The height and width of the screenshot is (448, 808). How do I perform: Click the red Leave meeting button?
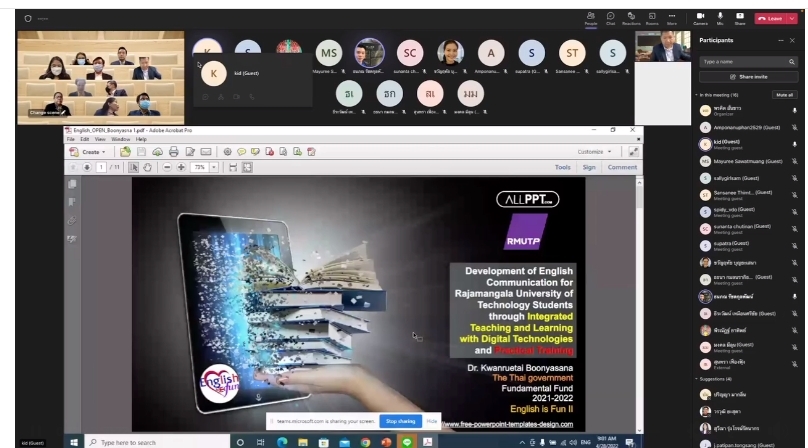(770, 19)
